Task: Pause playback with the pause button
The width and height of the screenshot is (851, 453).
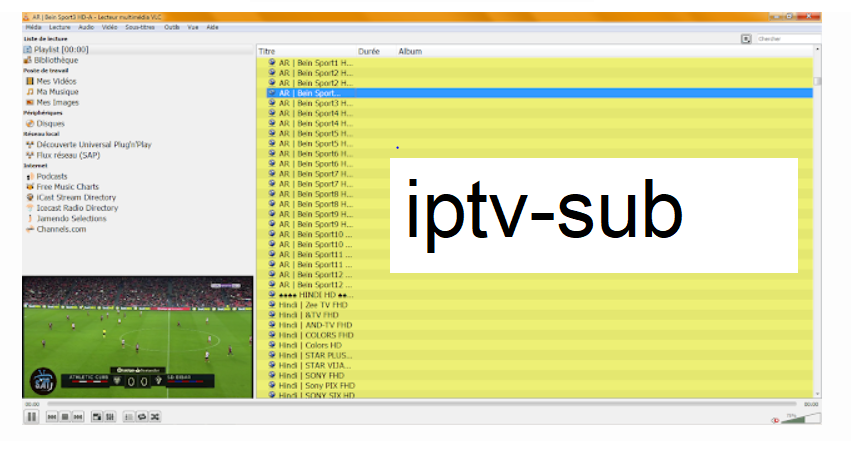Action: (31, 417)
